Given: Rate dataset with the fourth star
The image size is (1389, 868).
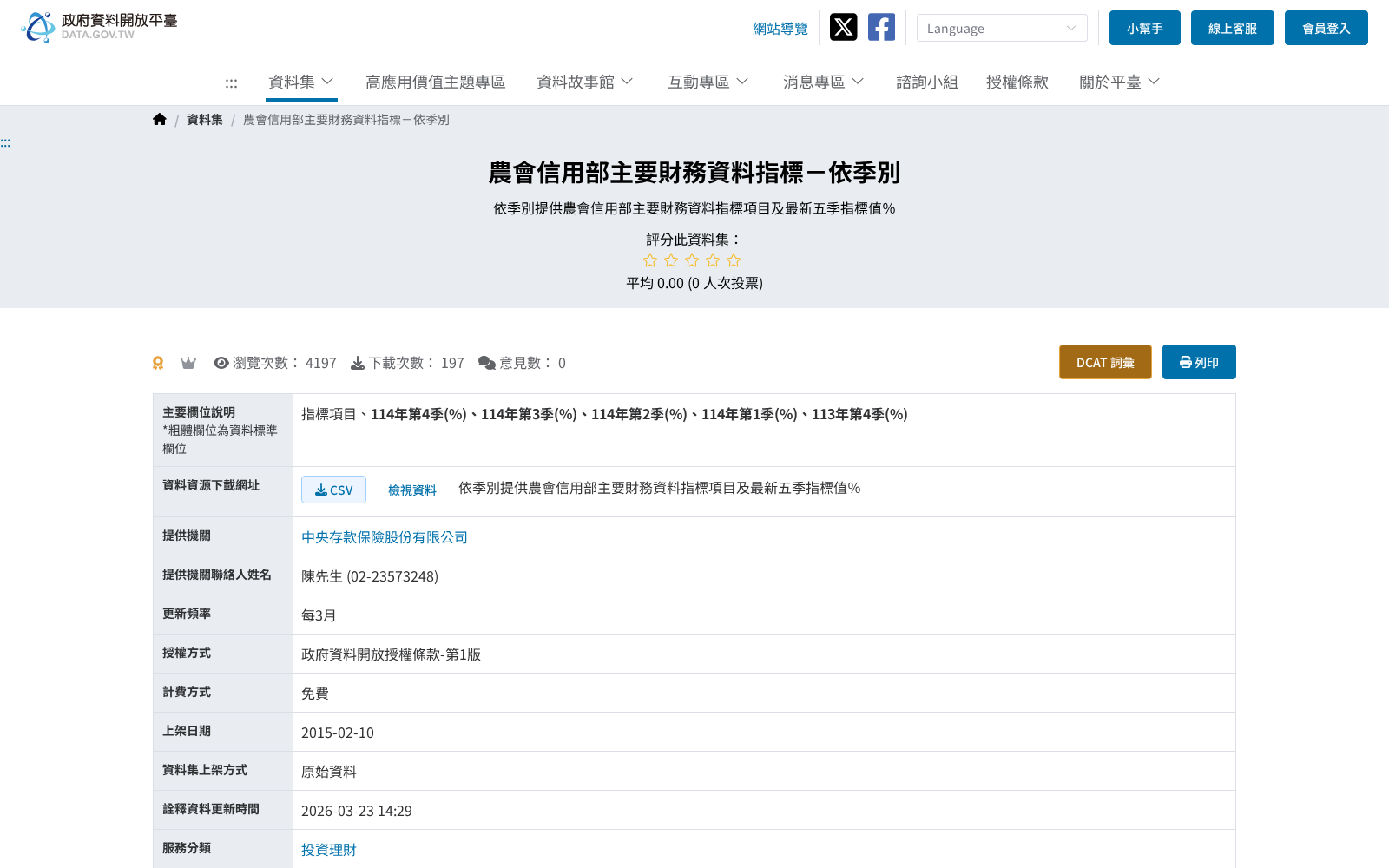Looking at the screenshot, I should [x=713, y=261].
